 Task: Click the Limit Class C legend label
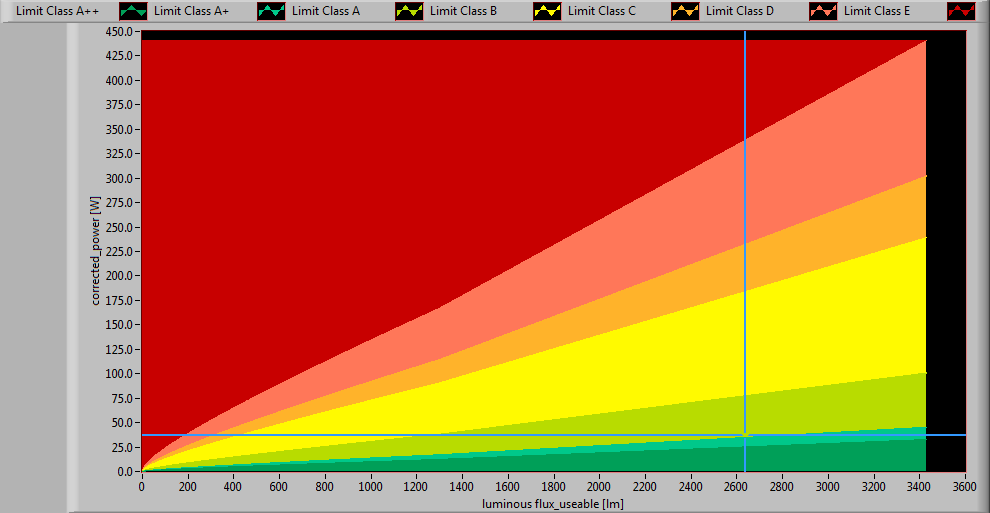[x=602, y=11]
